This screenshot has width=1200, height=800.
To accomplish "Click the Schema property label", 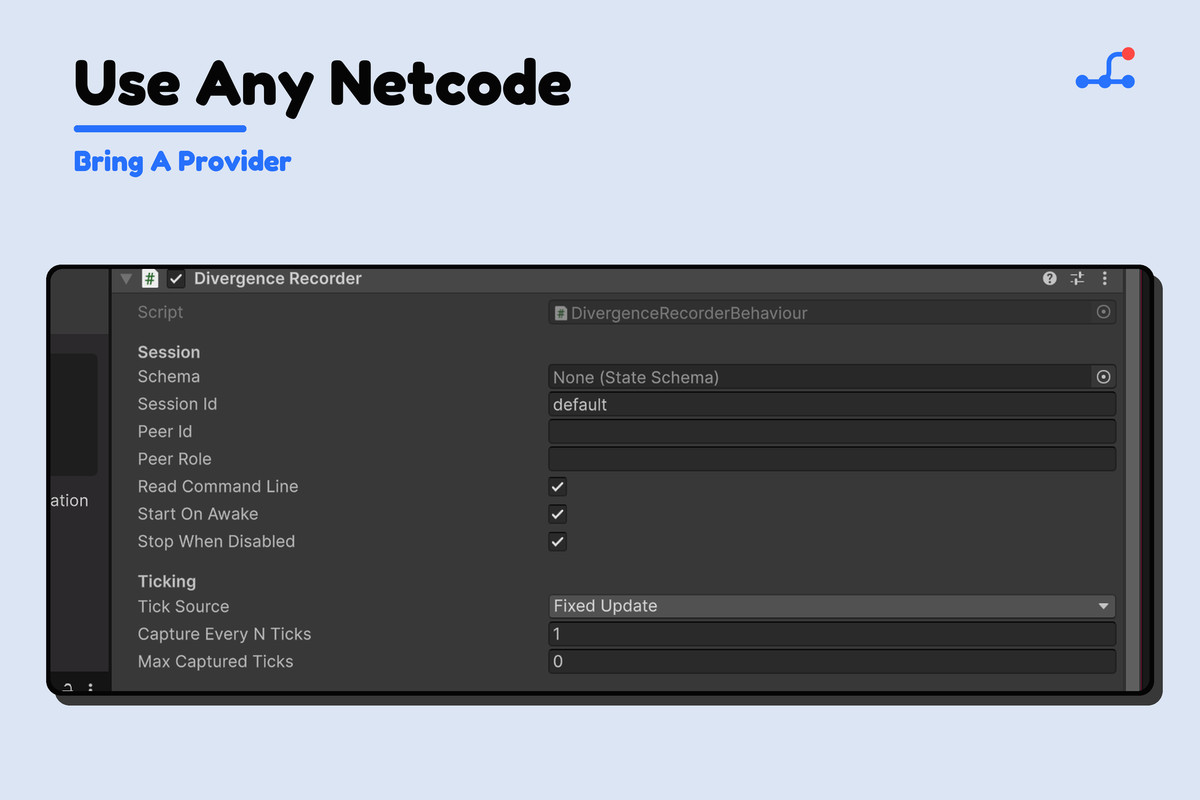I will 169,377.
